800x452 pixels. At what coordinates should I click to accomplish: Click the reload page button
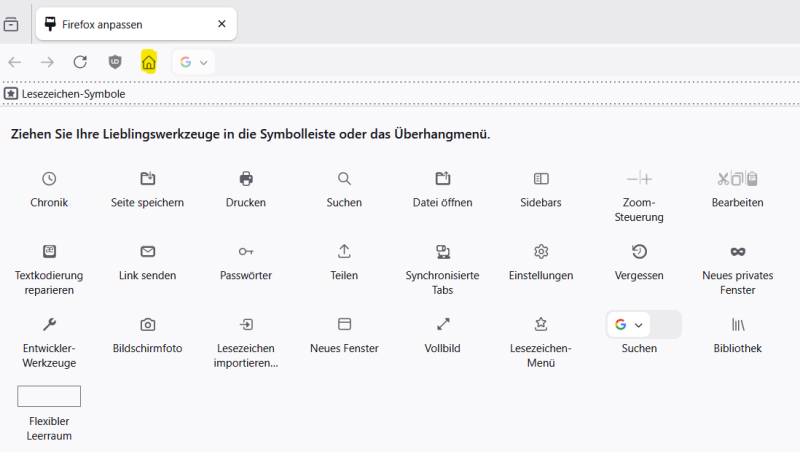(80, 62)
